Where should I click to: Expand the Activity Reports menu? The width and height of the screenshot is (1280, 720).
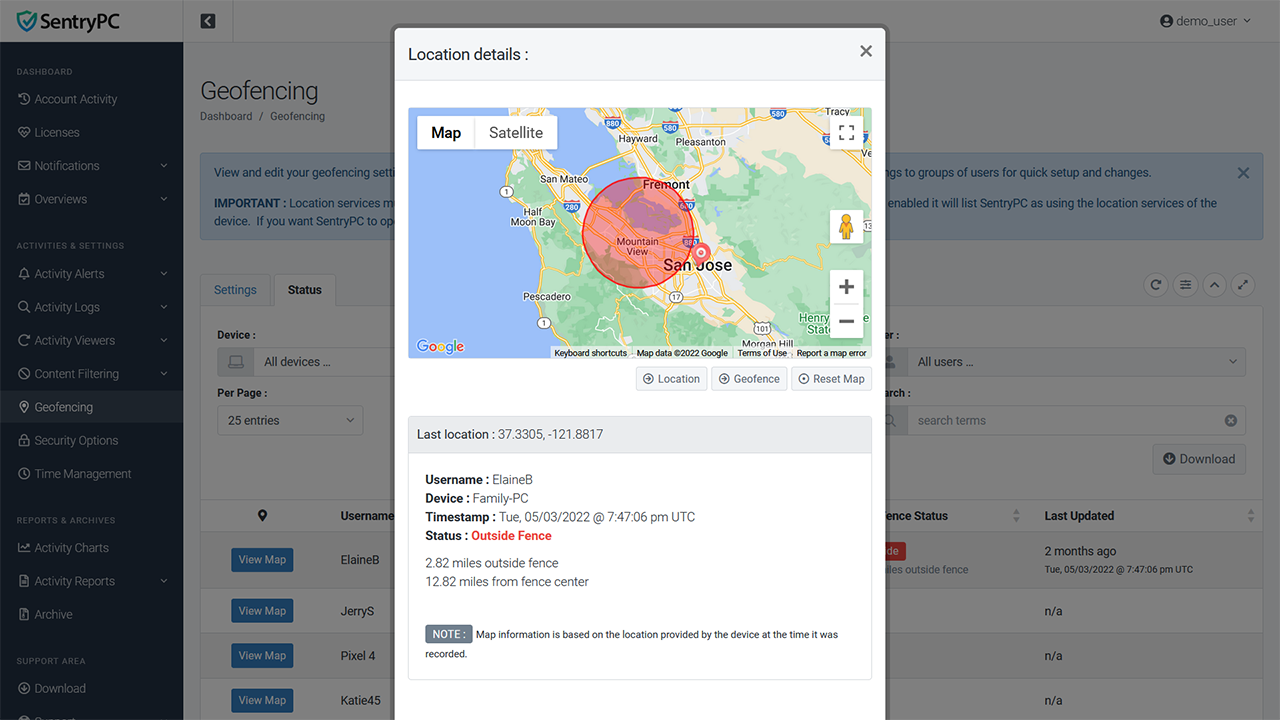92,581
